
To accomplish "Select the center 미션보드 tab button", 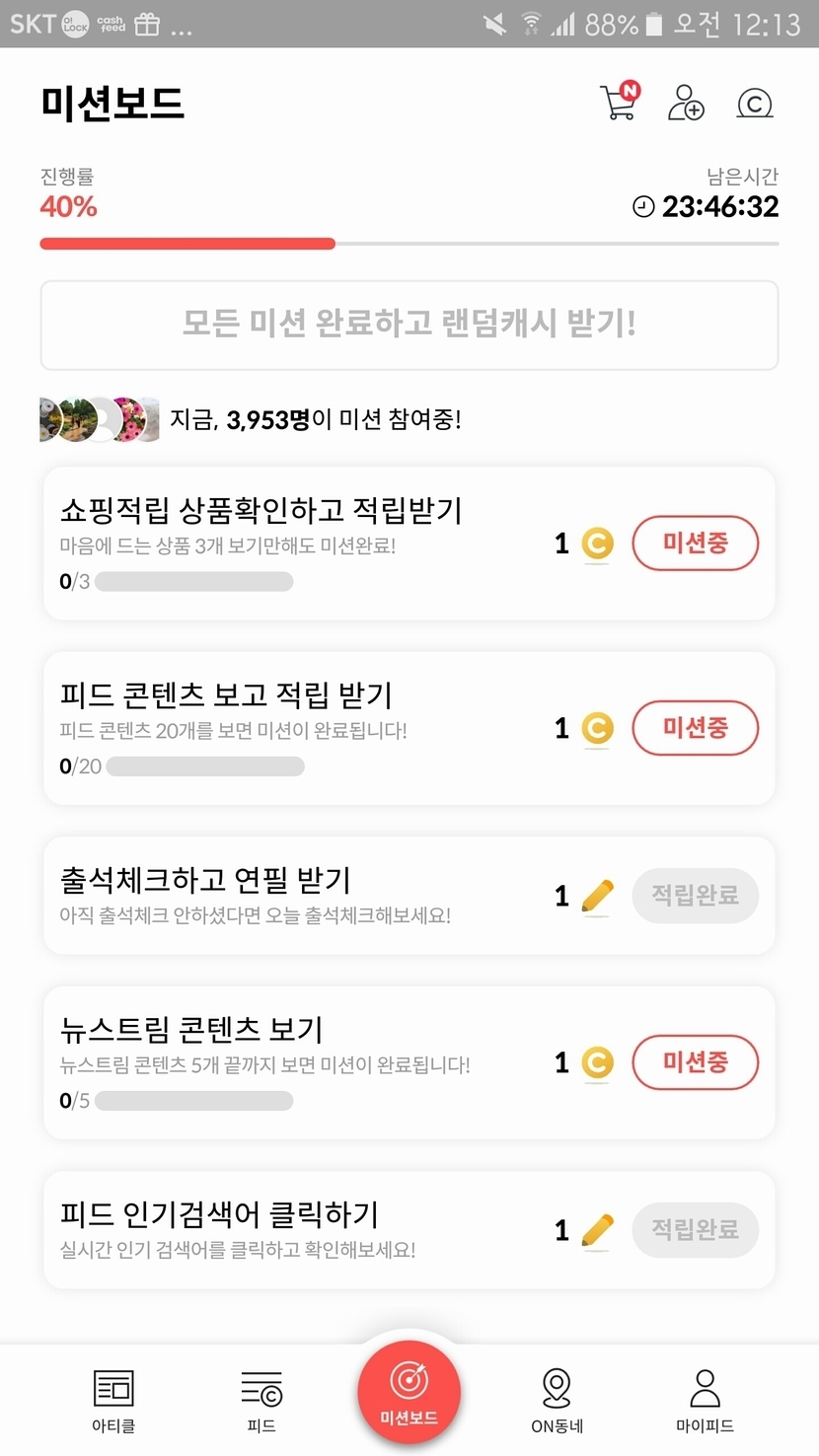I will pos(409,1393).
